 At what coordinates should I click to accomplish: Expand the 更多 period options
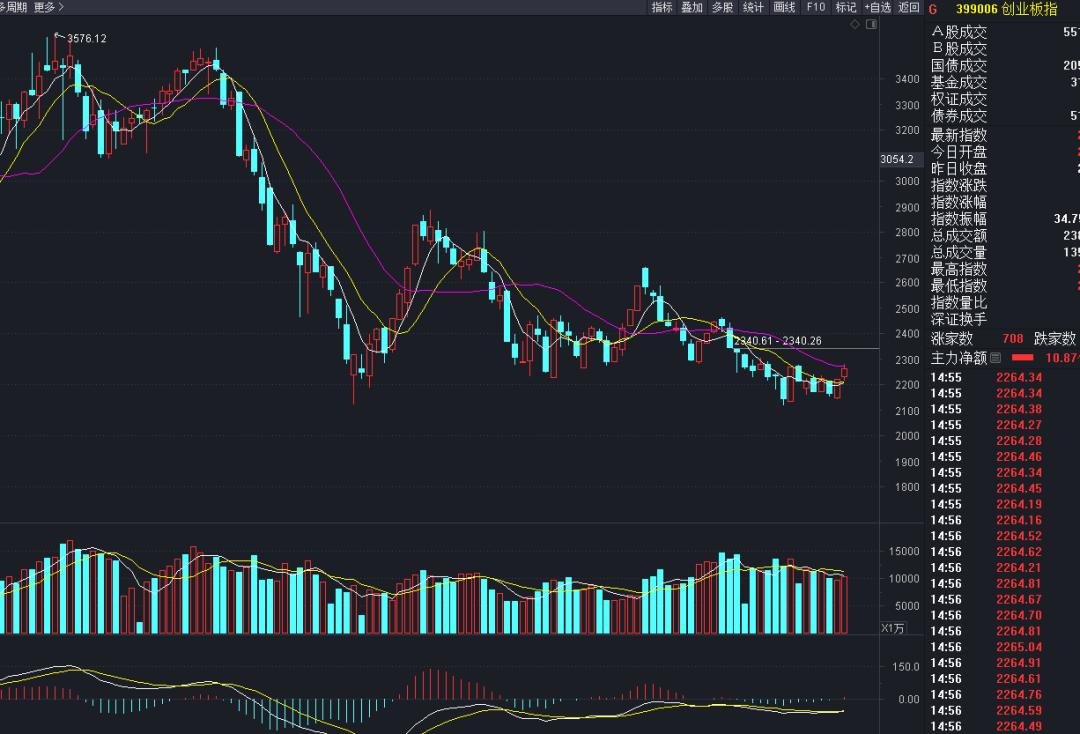[48, 7]
